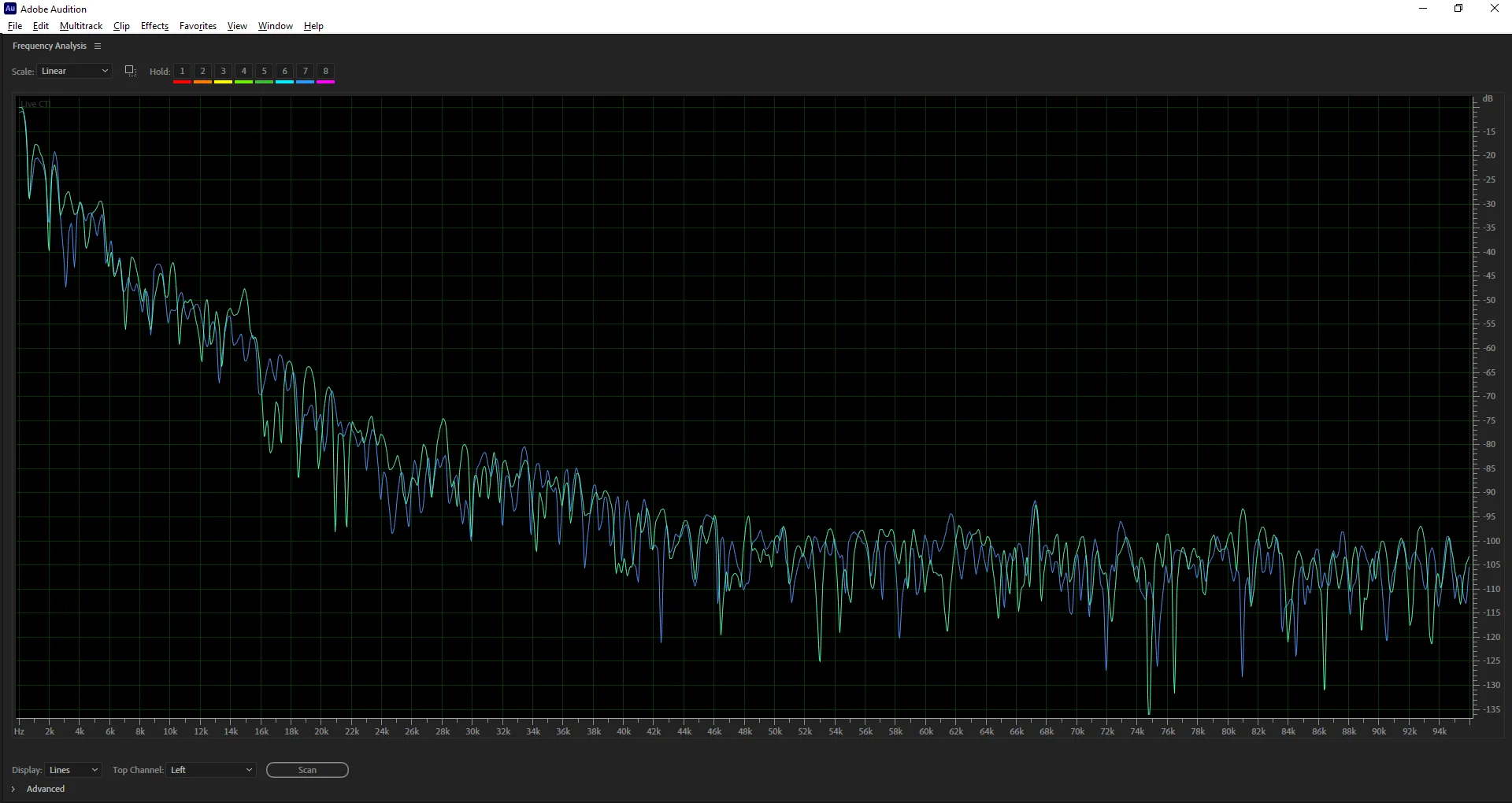Image resolution: width=1512 pixels, height=803 pixels.
Task: Click the copy graph to clipboard icon
Action: [131, 71]
